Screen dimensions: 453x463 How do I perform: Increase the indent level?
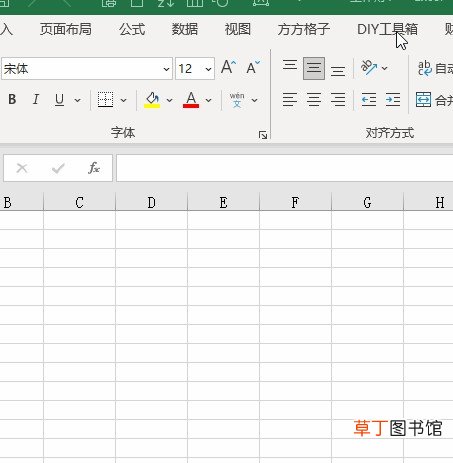tap(393, 100)
